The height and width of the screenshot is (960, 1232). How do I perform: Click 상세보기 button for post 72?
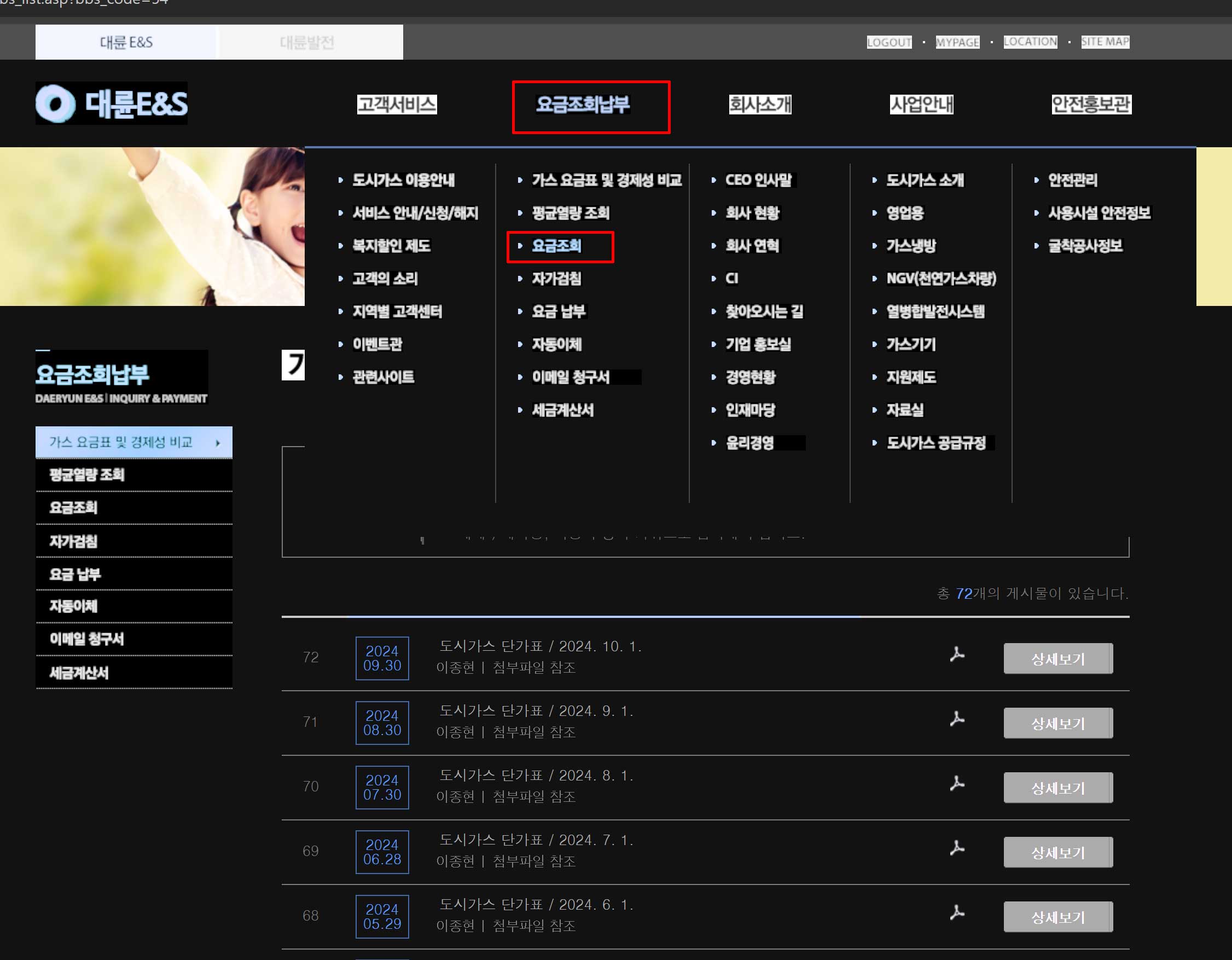[x=1057, y=658]
